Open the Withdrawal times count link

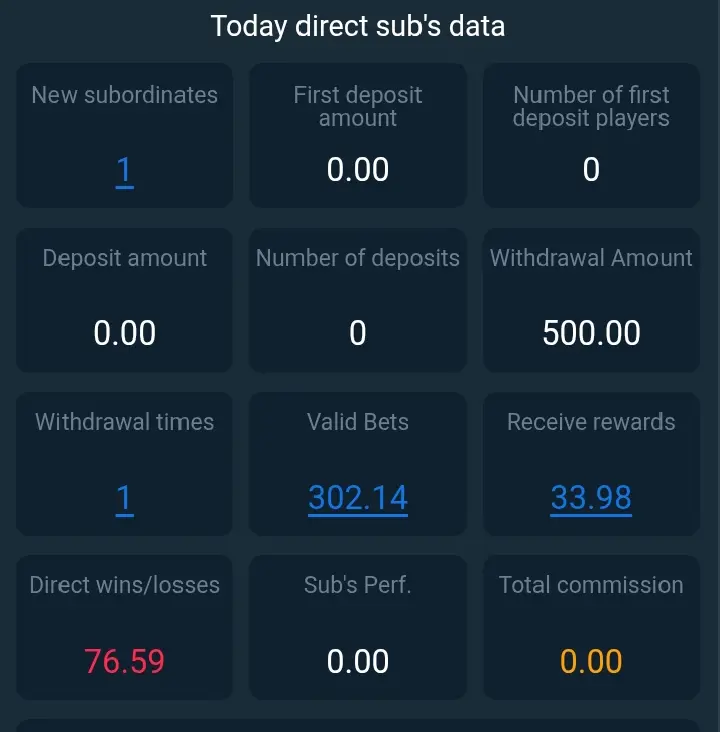[x=124, y=498]
